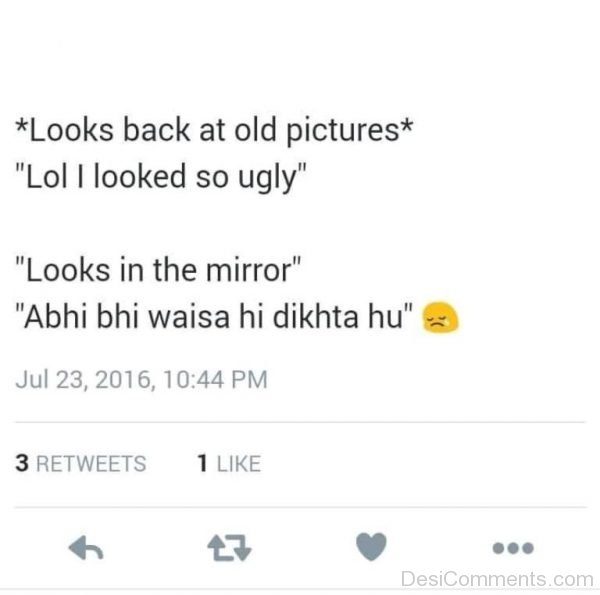Click the bold number 3 before RETWEETS
Viewport: 600px width, 595px height.
(x=22, y=463)
